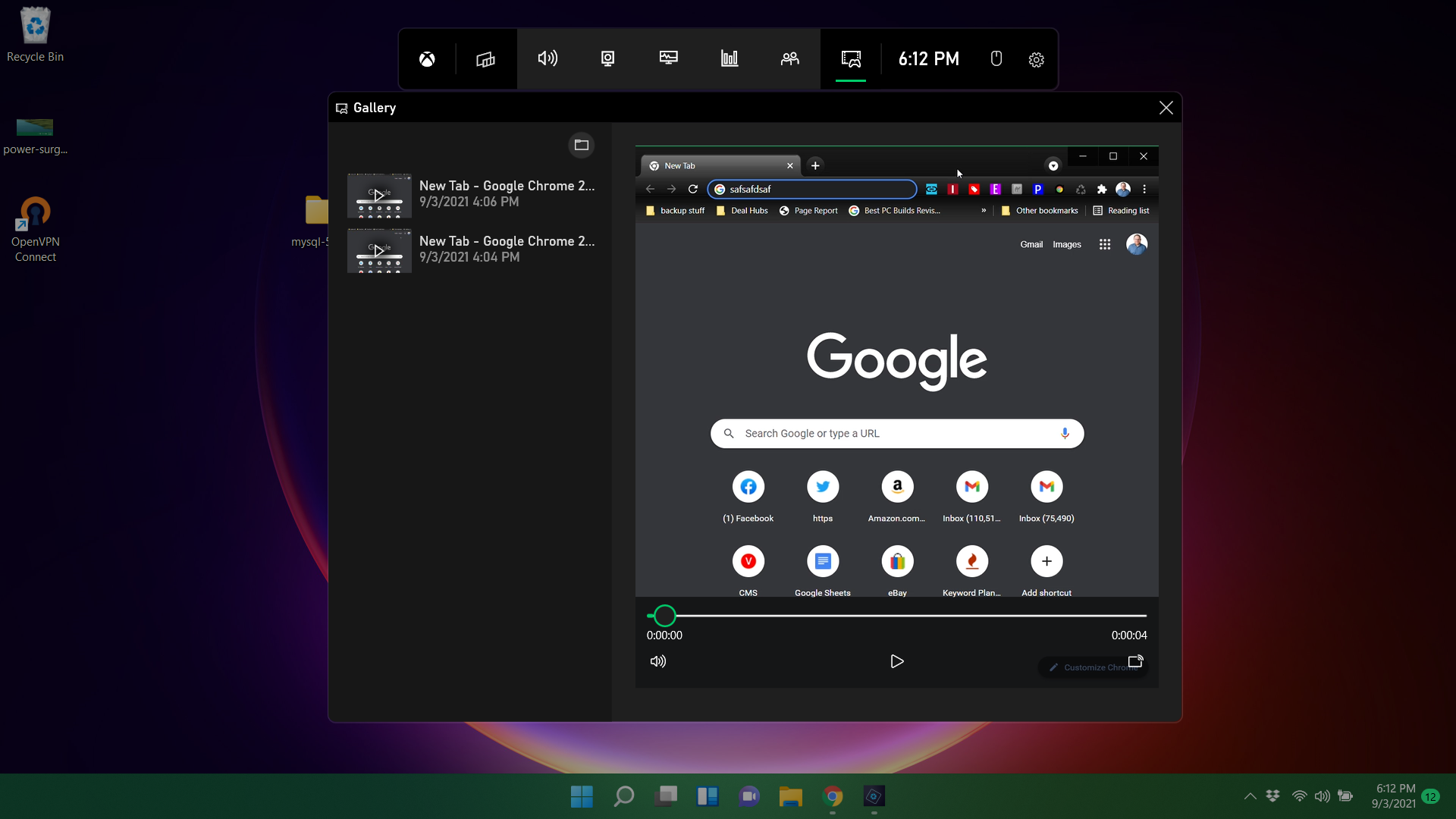Screen dimensions: 1456x819
Task: Click the Xbox Game Bar icon
Action: pyautogui.click(x=426, y=59)
